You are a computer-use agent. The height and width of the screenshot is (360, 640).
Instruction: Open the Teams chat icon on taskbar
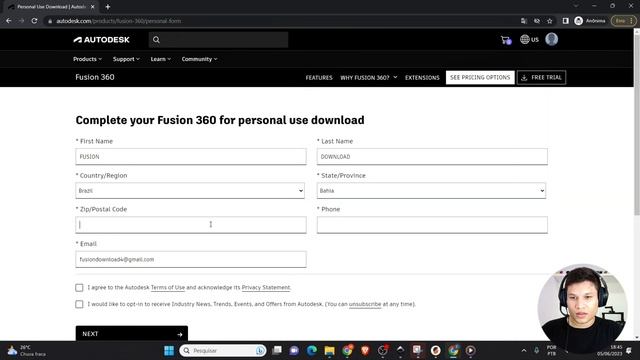pos(294,350)
